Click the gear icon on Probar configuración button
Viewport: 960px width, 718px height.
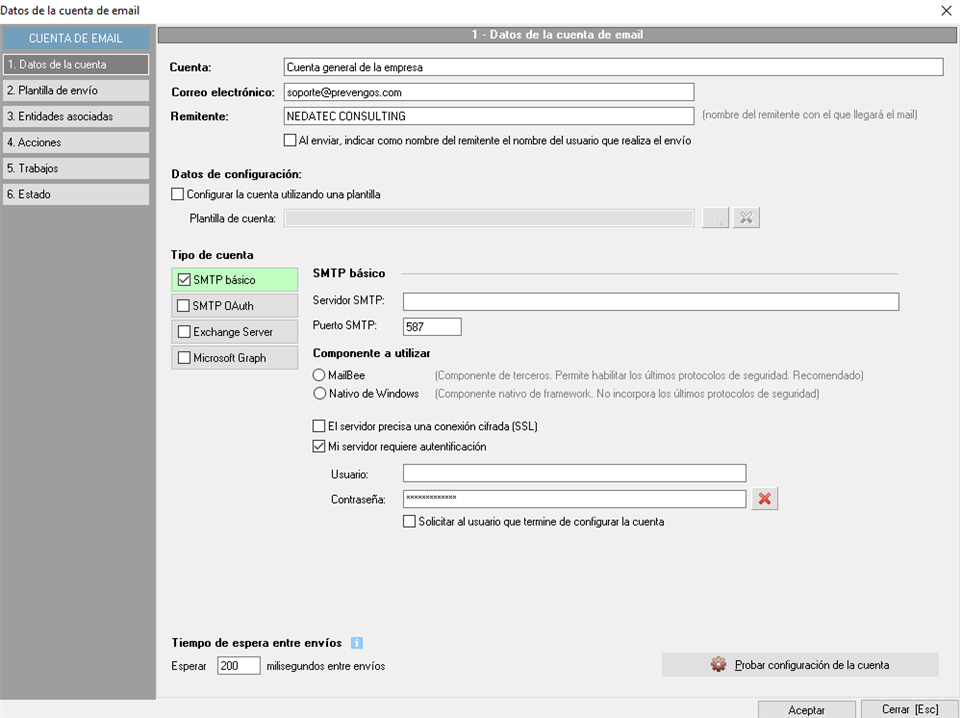pos(718,665)
